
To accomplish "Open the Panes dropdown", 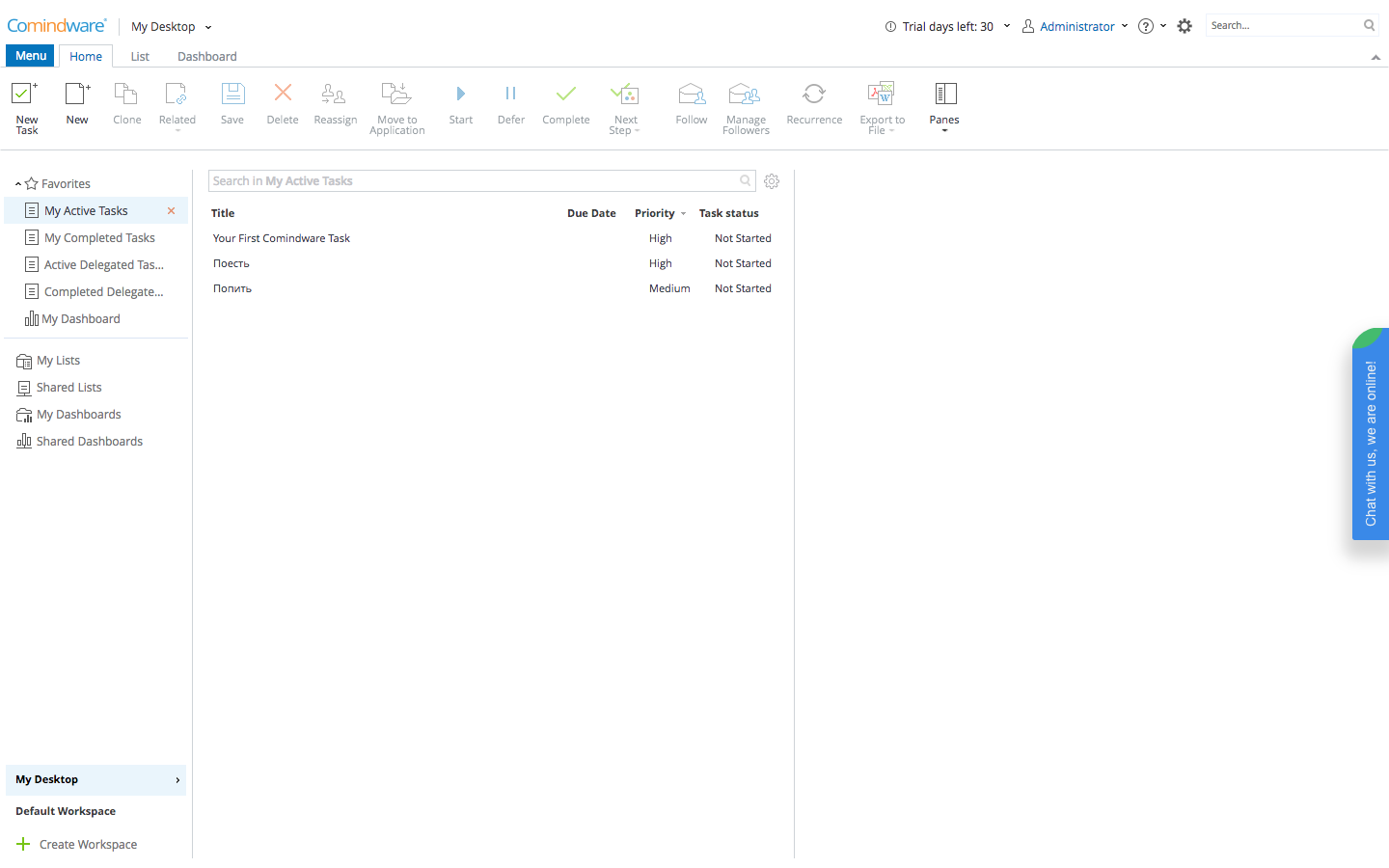I will [x=944, y=106].
